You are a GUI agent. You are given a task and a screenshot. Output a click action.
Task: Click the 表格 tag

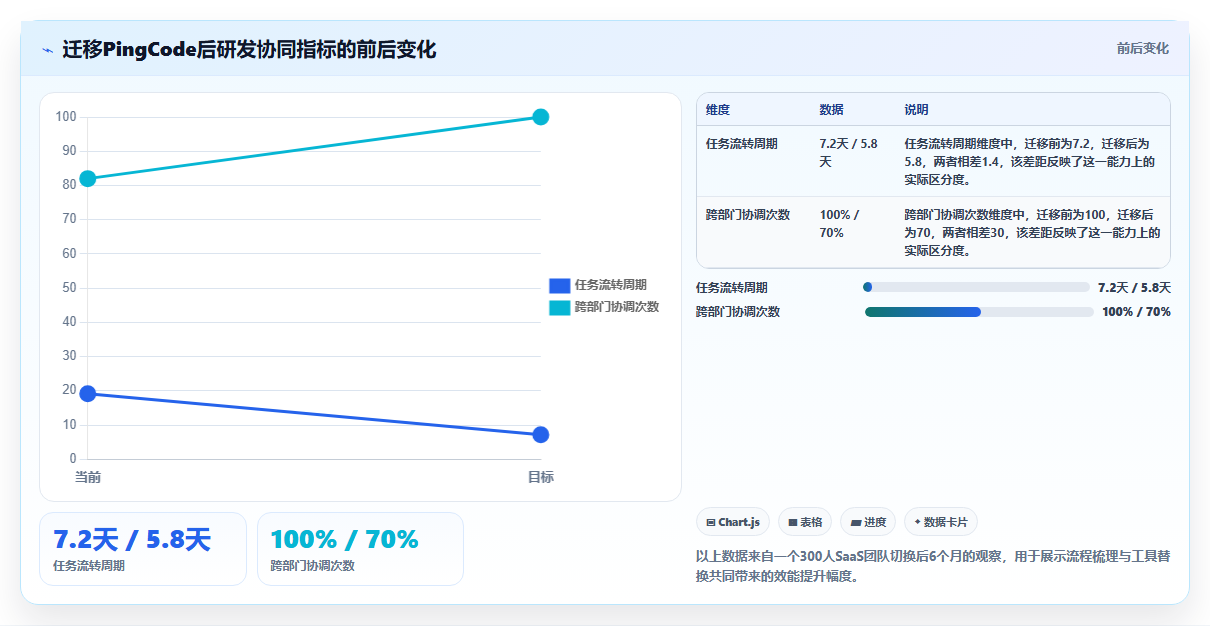(805, 522)
